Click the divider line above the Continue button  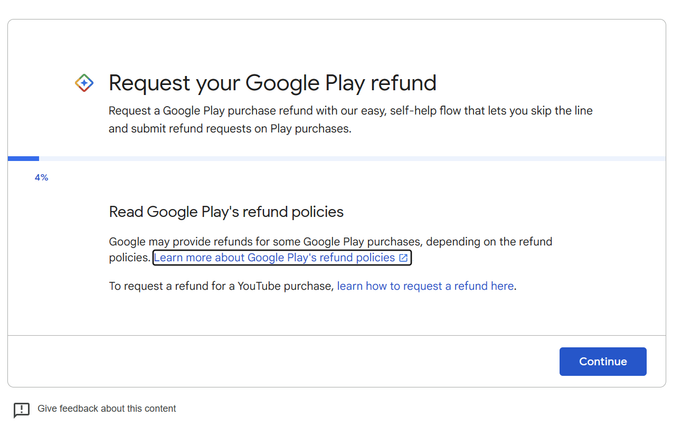pyautogui.click(x=337, y=335)
